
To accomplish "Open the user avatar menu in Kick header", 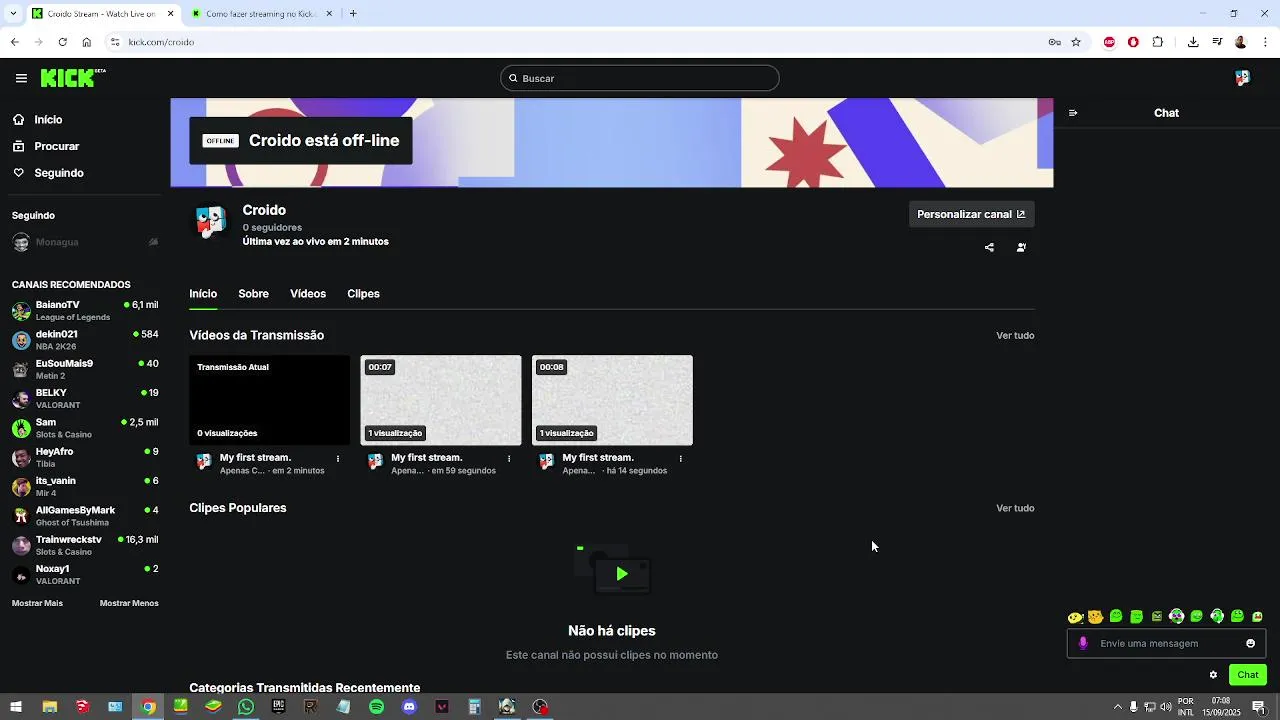I will tap(1242, 78).
